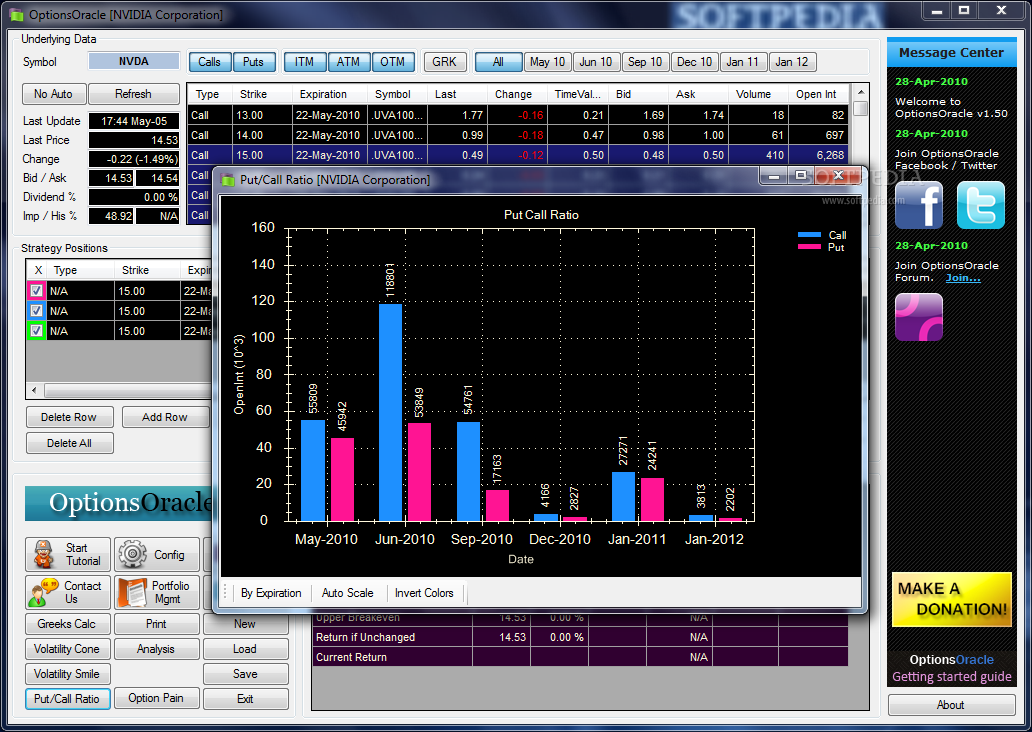Click the options table scroll-up arrow
Viewport: 1032px width, 732px height.
[860, 92]
